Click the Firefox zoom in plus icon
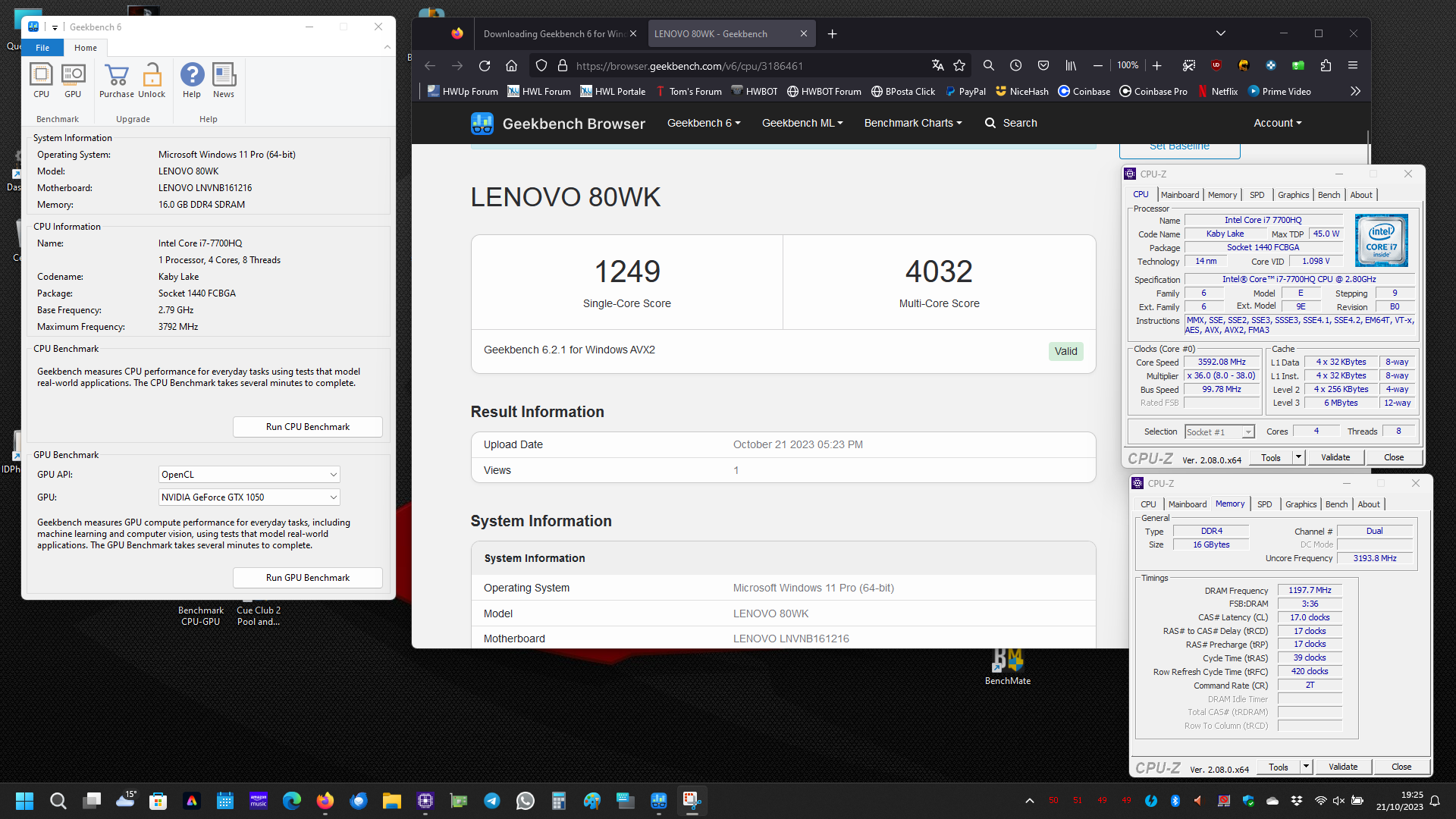This screenshot has height=819, width=1456. click(x=1157, y=65)
